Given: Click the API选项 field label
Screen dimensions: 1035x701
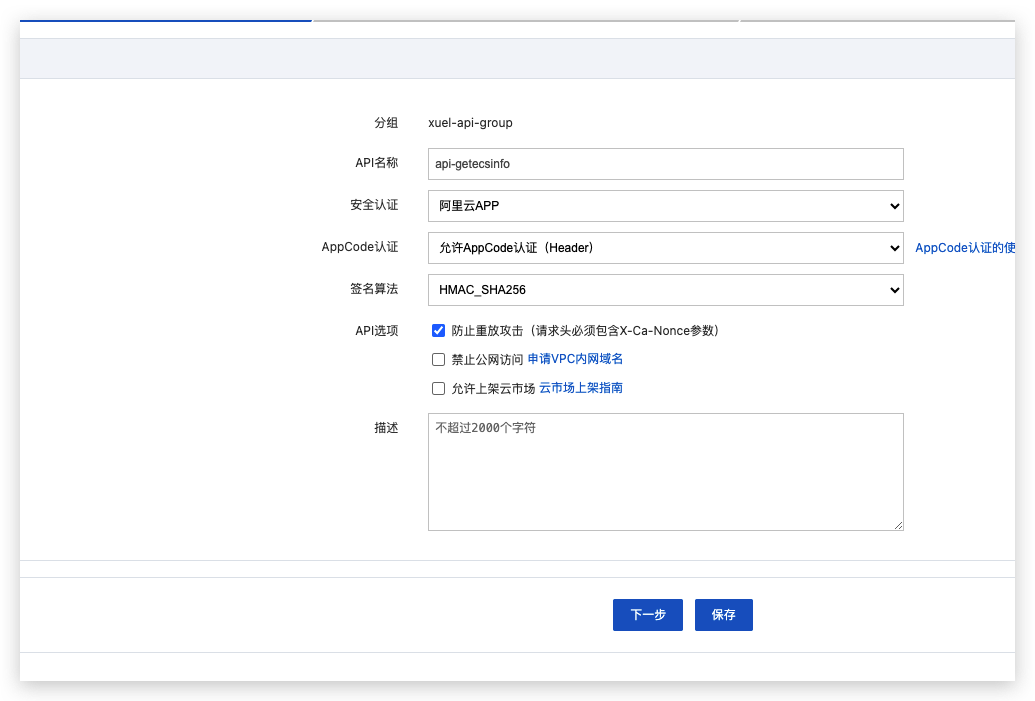Looking at the screenshot, I should point(377,331).
